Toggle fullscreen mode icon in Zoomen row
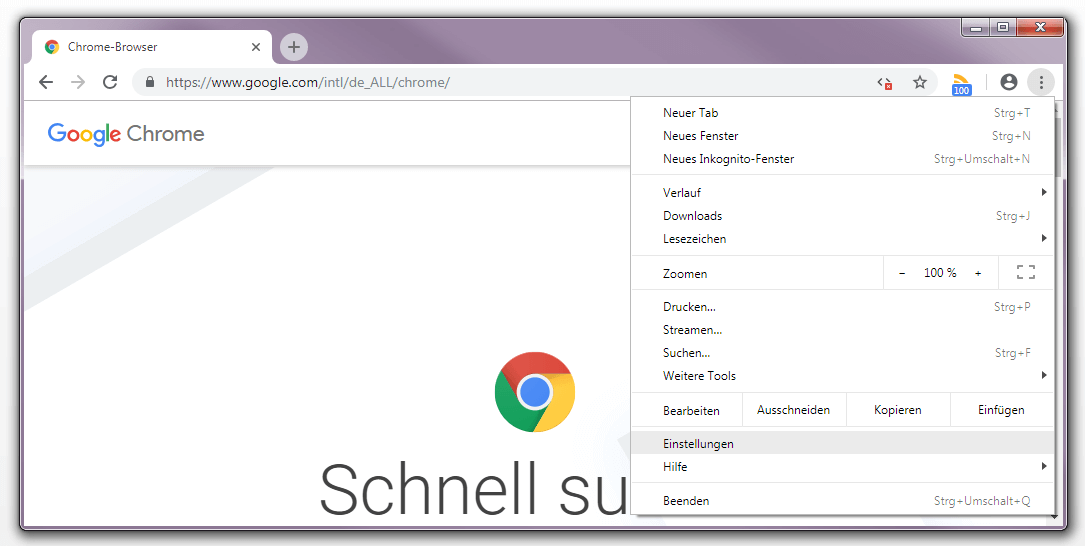 click(x=1026, y=273)
